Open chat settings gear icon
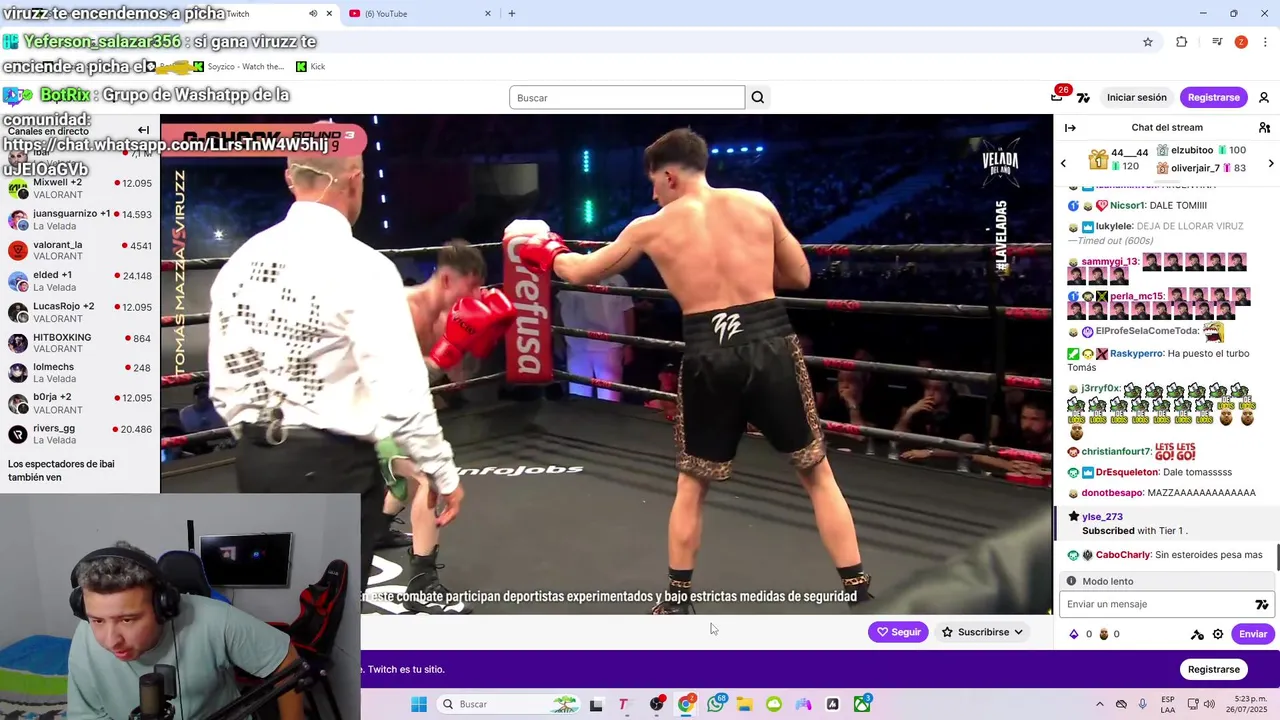This screenshot has height=720, width=1280. tap(1218, 634)
